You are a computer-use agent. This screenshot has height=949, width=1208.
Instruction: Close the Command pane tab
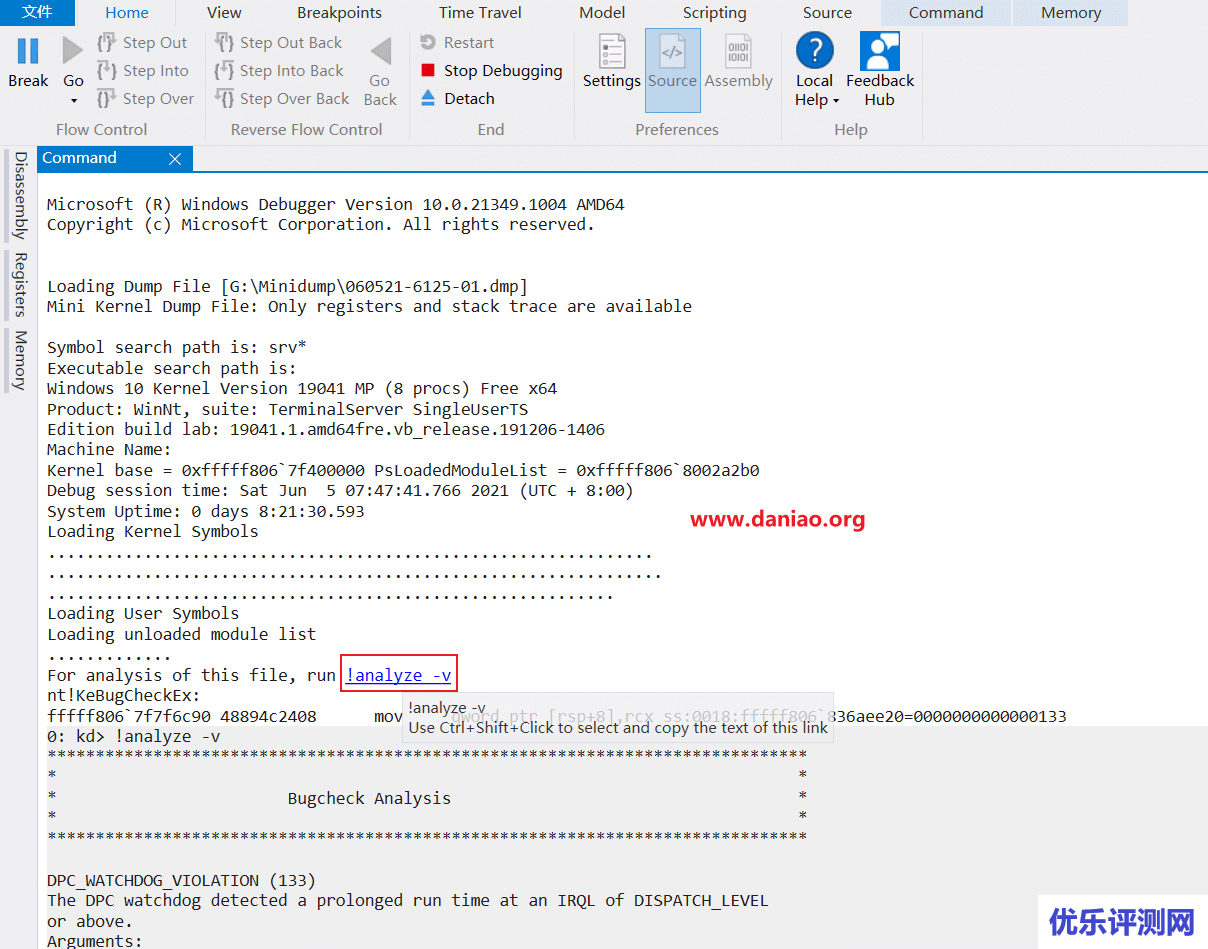175,158
